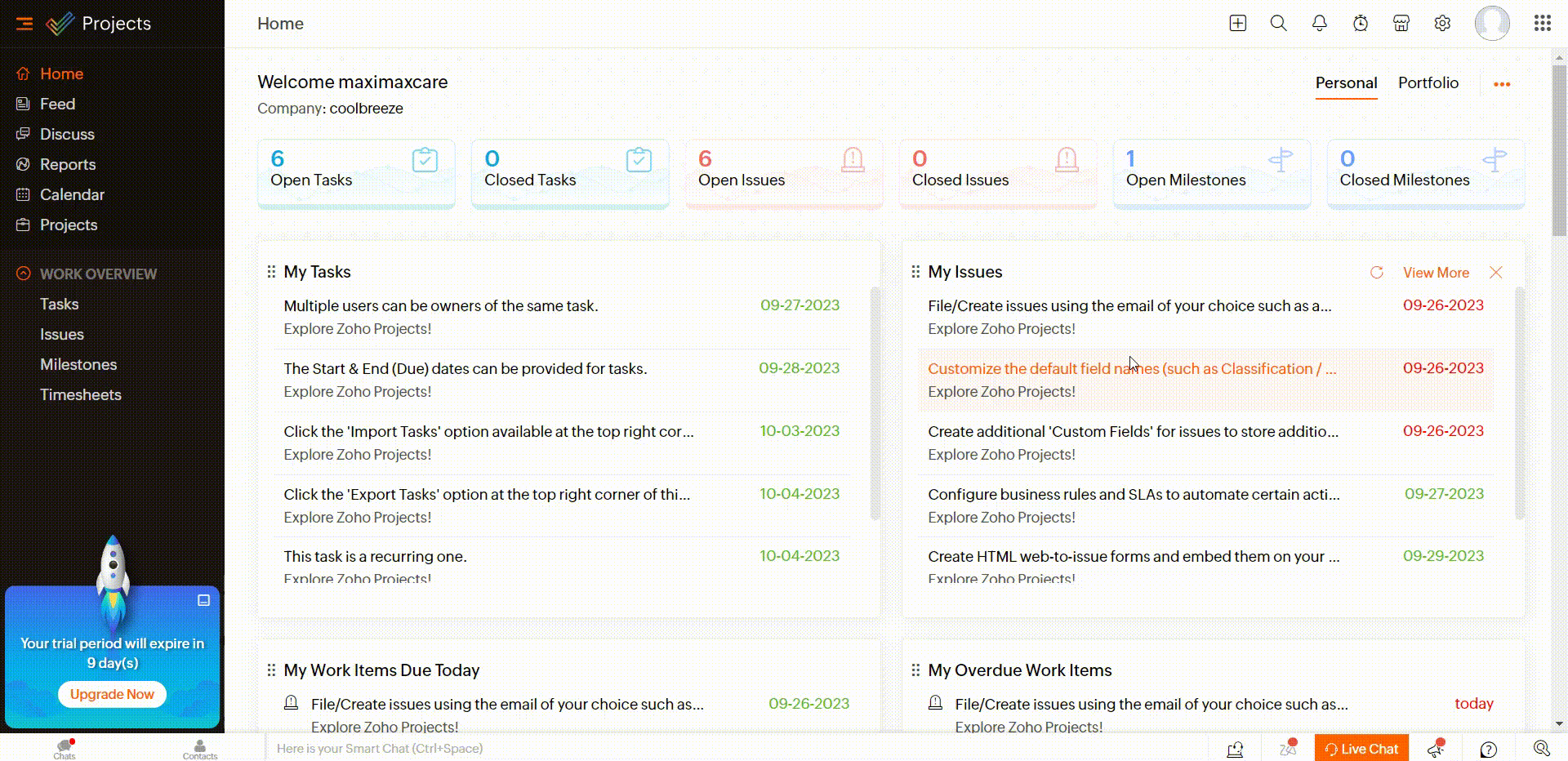This screenshot has height=761, width=1568.
Task: Refresh the My Issues widget
Action: [x=1377, y=273]
